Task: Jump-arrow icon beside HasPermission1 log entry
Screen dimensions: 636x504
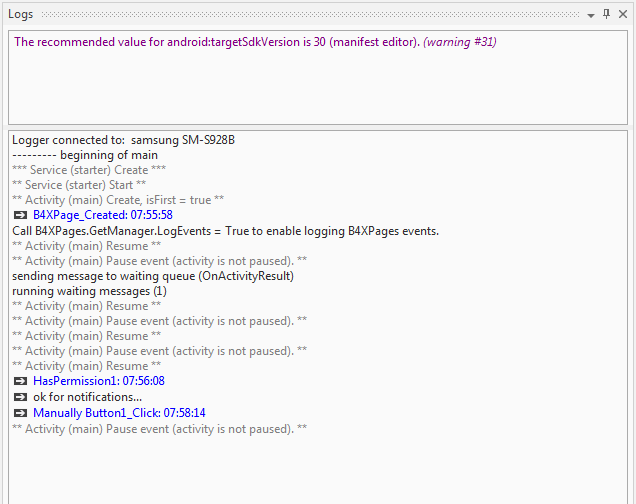Action: (20, 381)
